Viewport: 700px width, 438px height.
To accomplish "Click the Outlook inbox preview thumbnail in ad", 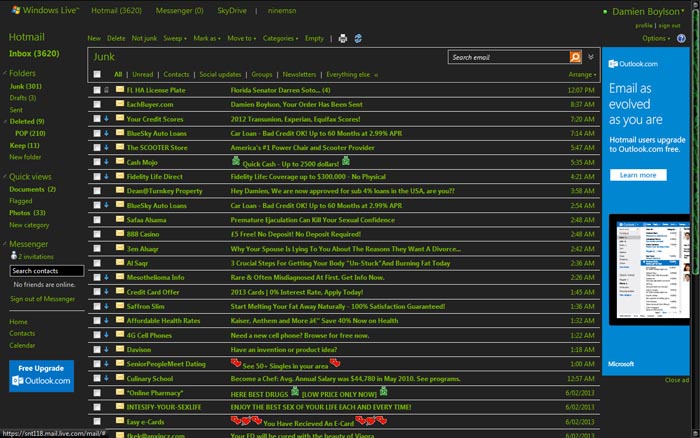I will point(649,269).
